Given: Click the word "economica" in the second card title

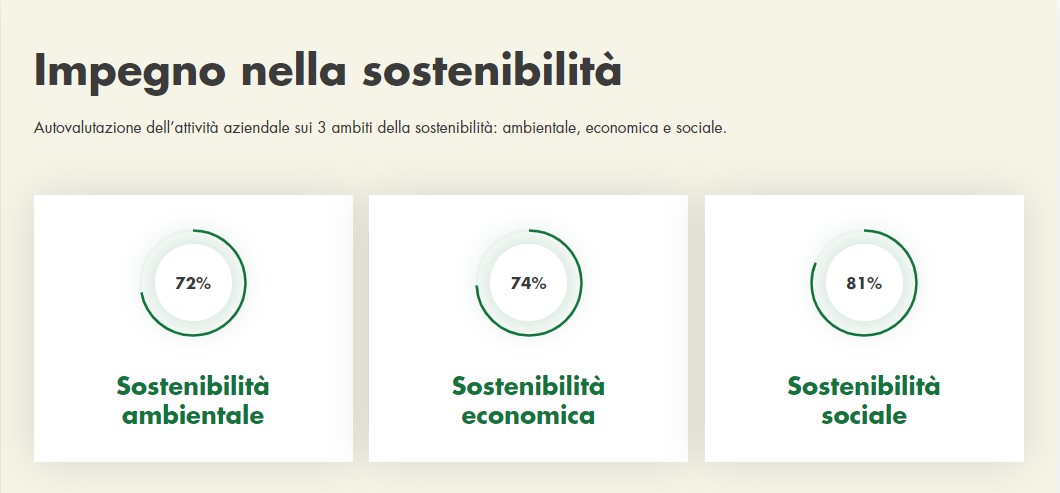Looking at the screenshot, I should [528, 415].
